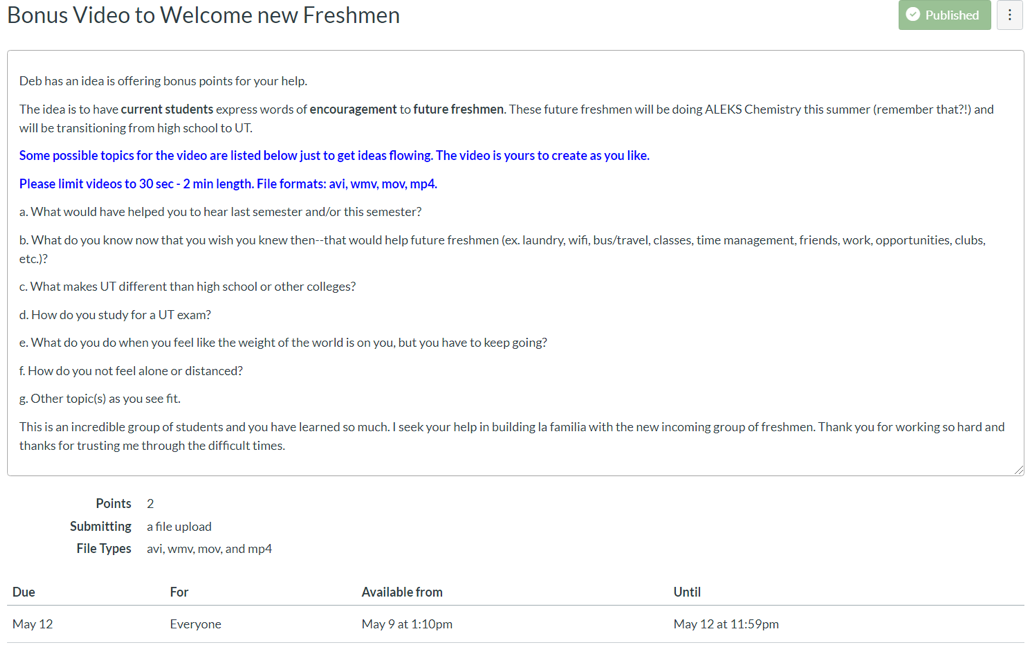Open the three-dot more options menu
The image size is (1035, 650).
tap(1009, 15)
